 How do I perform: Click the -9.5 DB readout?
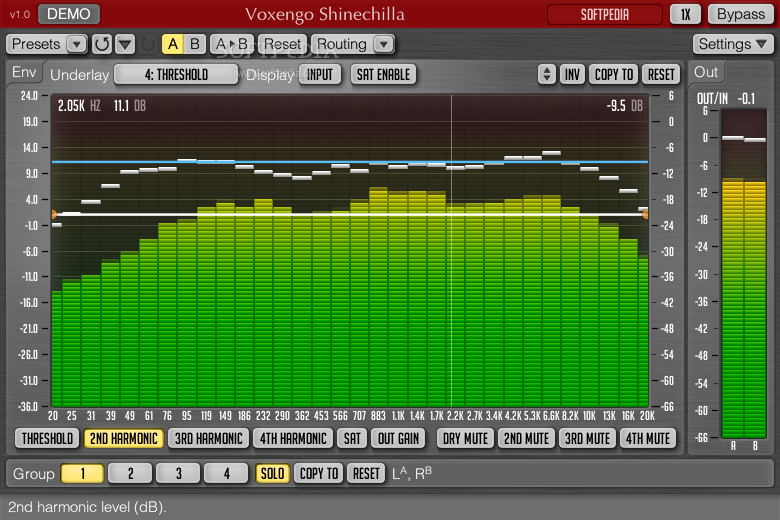[x=624, y=106]
